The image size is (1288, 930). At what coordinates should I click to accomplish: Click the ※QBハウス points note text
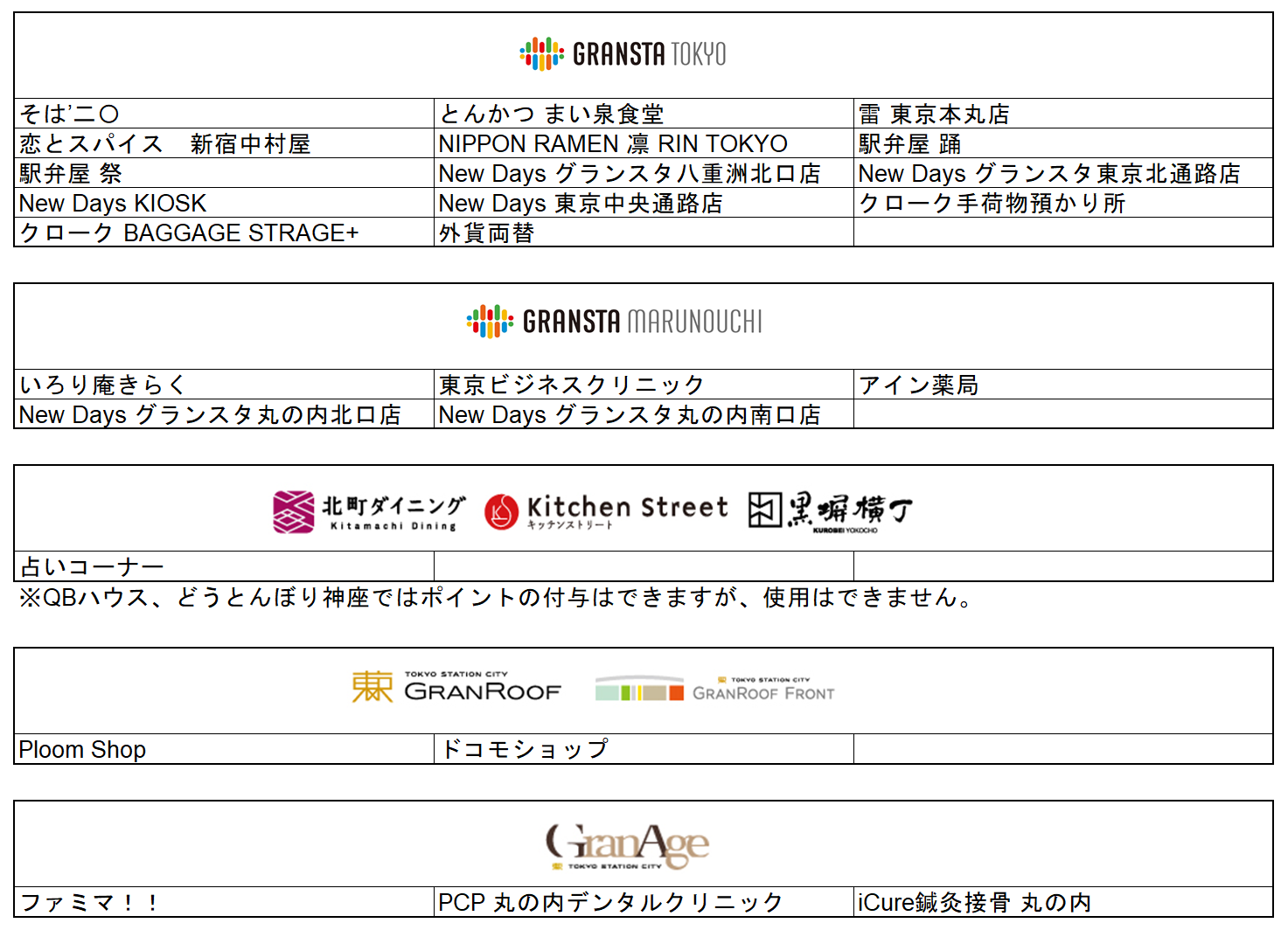pyautogui.click(x=496, y=598)
